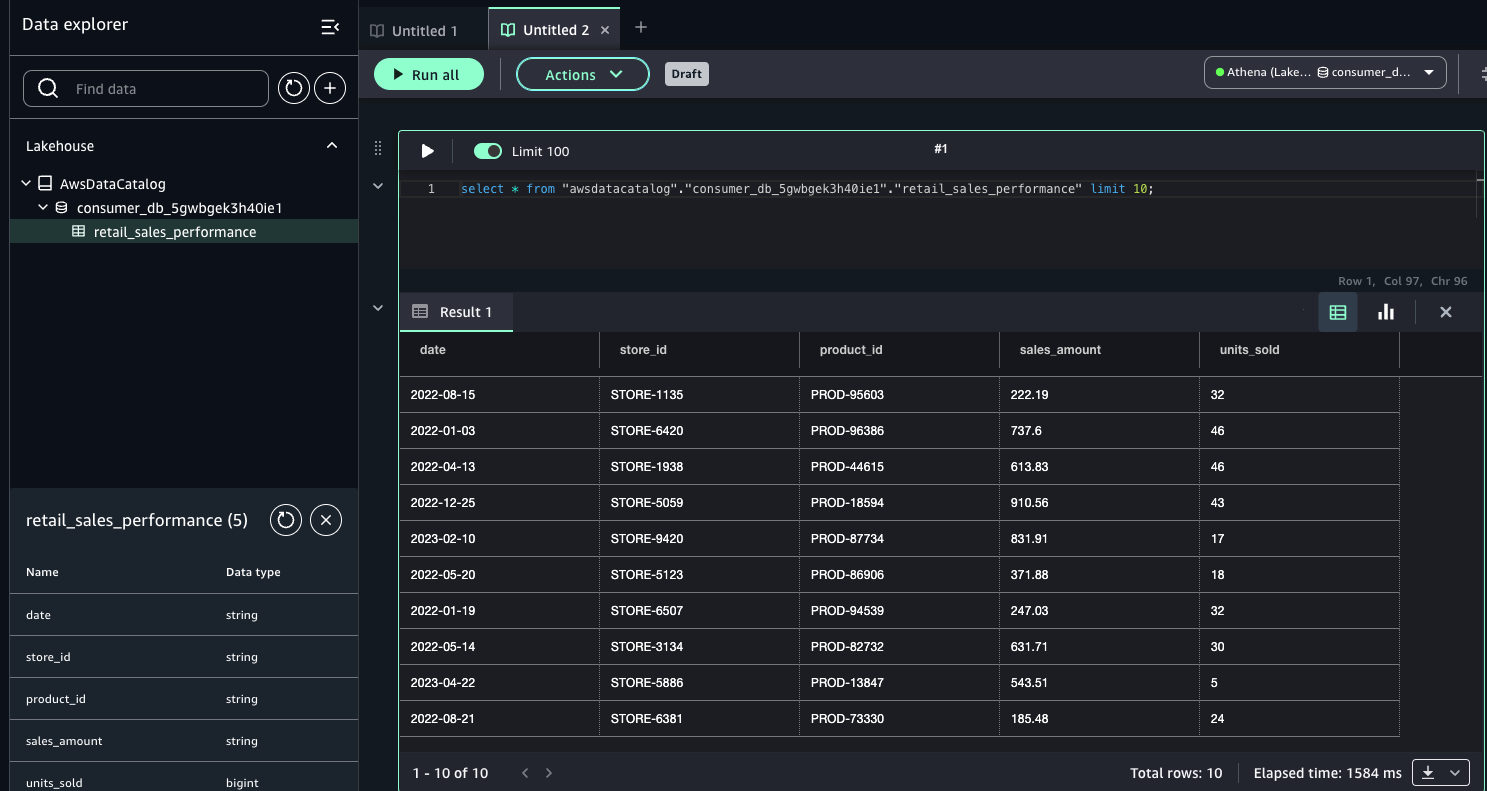Image resolution: width=1487 pixels, height=791 pixels.
Task: Click the retail_sales_performance table icon
Action: click(x=79, y=232)
